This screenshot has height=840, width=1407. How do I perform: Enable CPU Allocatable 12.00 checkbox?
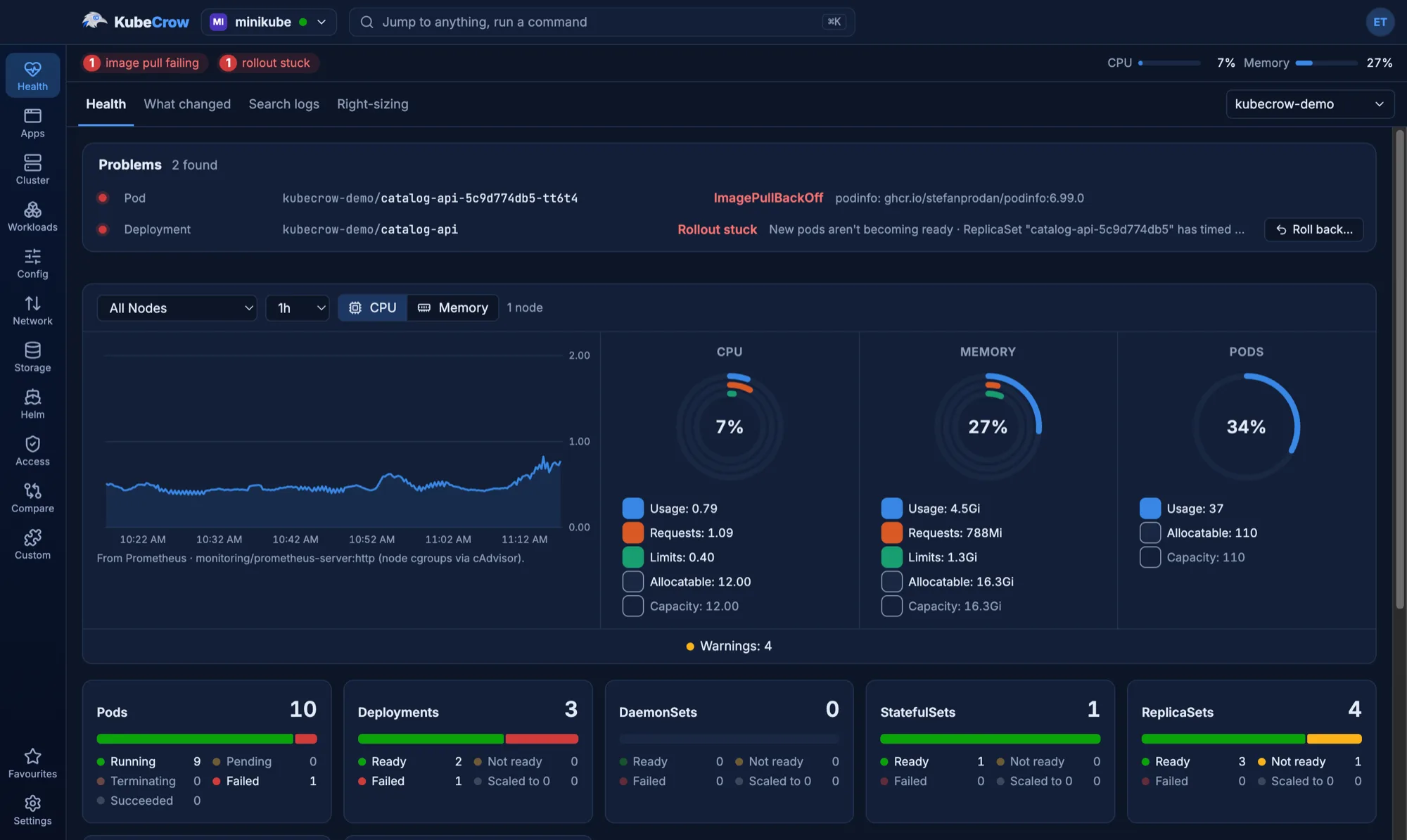coord(632,582)
